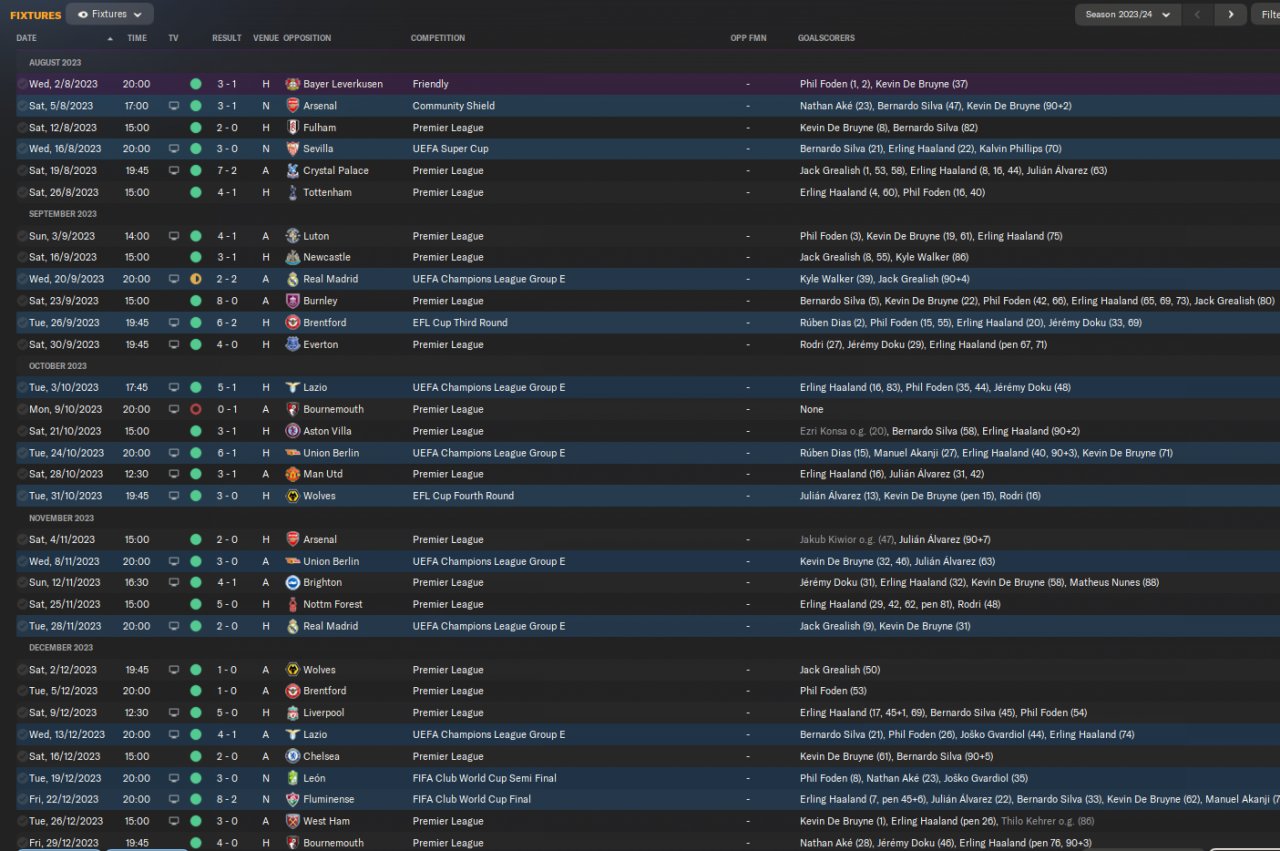Click the tick circle beside Fri, 22/12/2023
Viewport: 1280px width, 851px height.
pyautogui.click(x=22, y=800)
